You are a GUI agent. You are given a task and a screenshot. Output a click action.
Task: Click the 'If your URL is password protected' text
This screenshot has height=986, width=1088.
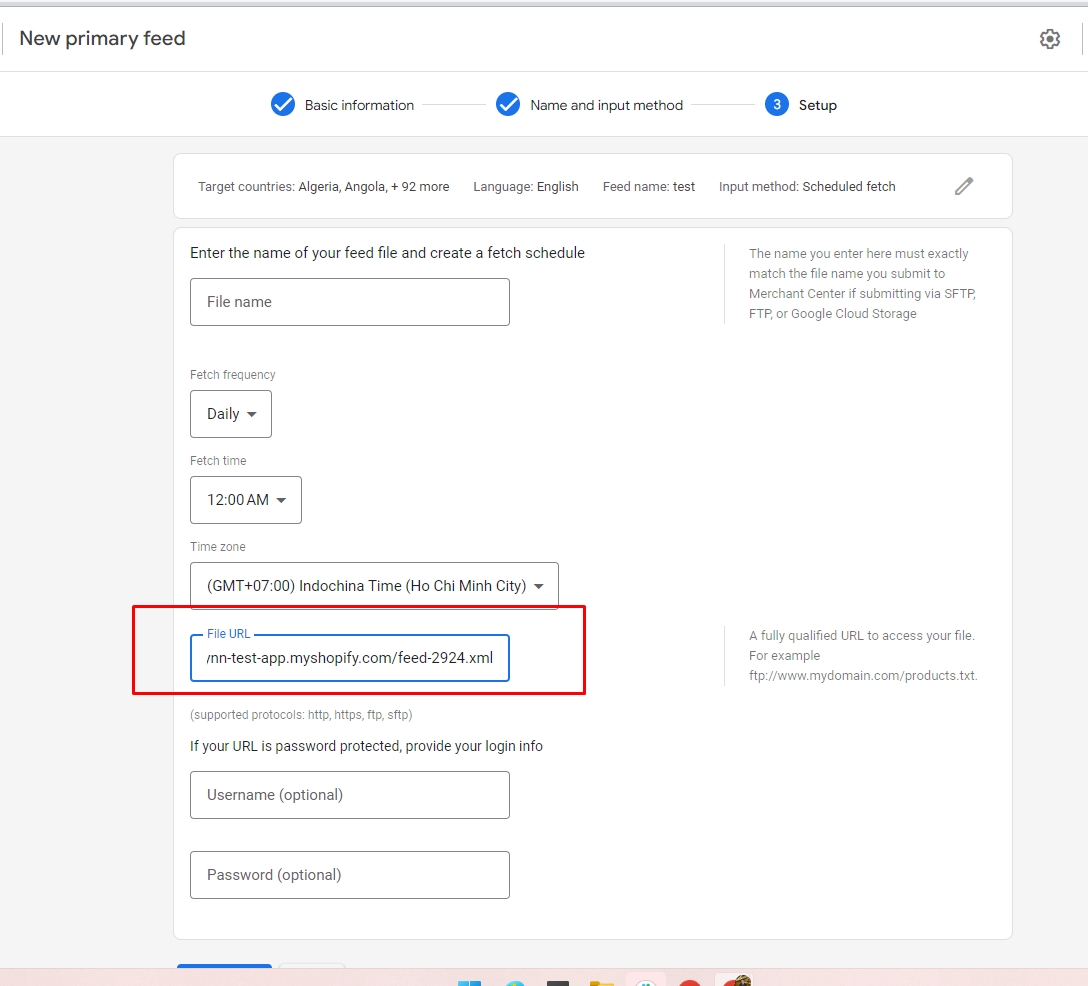366,746
